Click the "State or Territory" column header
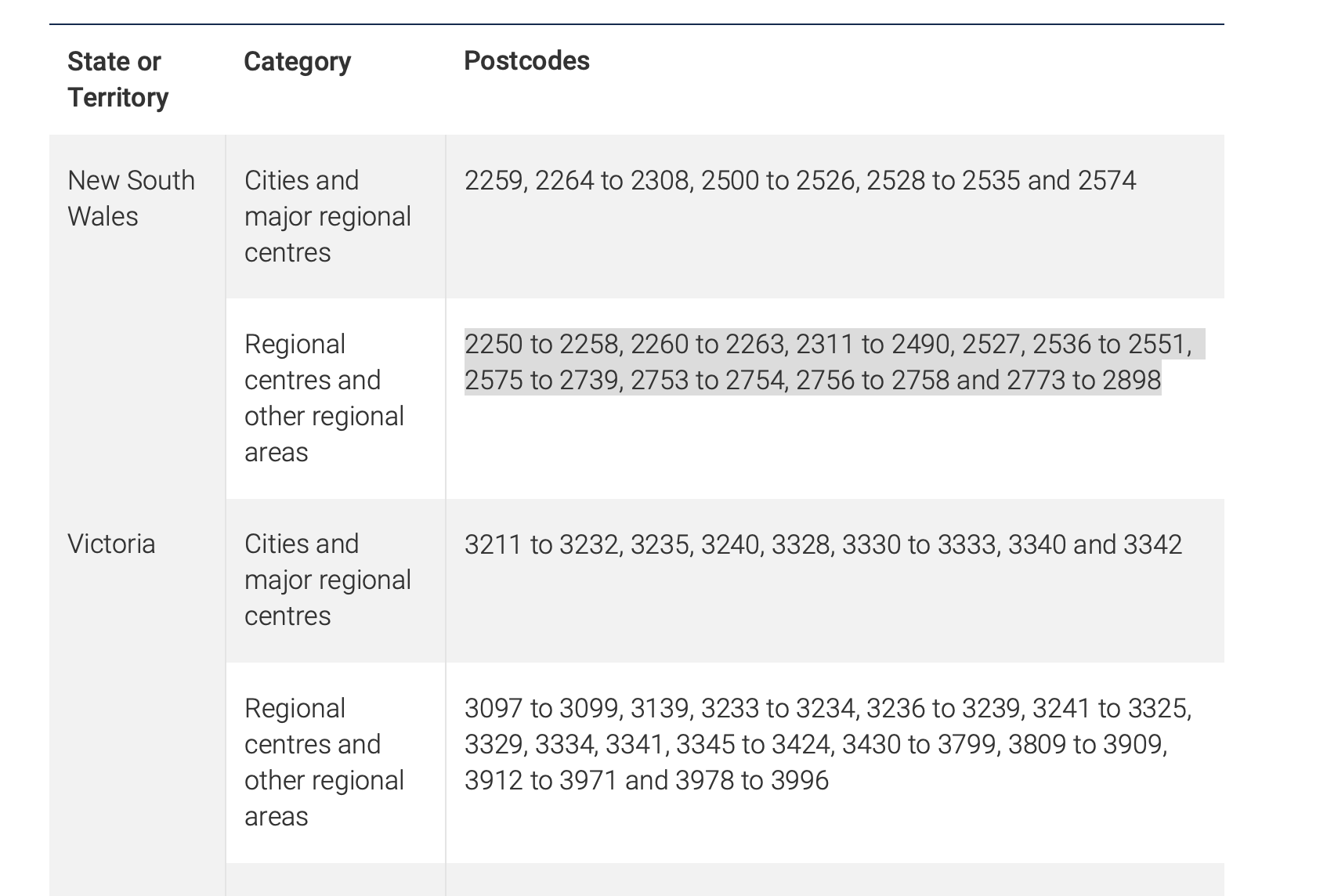1327x896 pixels. pyautogui.click(x=118, y=79)
